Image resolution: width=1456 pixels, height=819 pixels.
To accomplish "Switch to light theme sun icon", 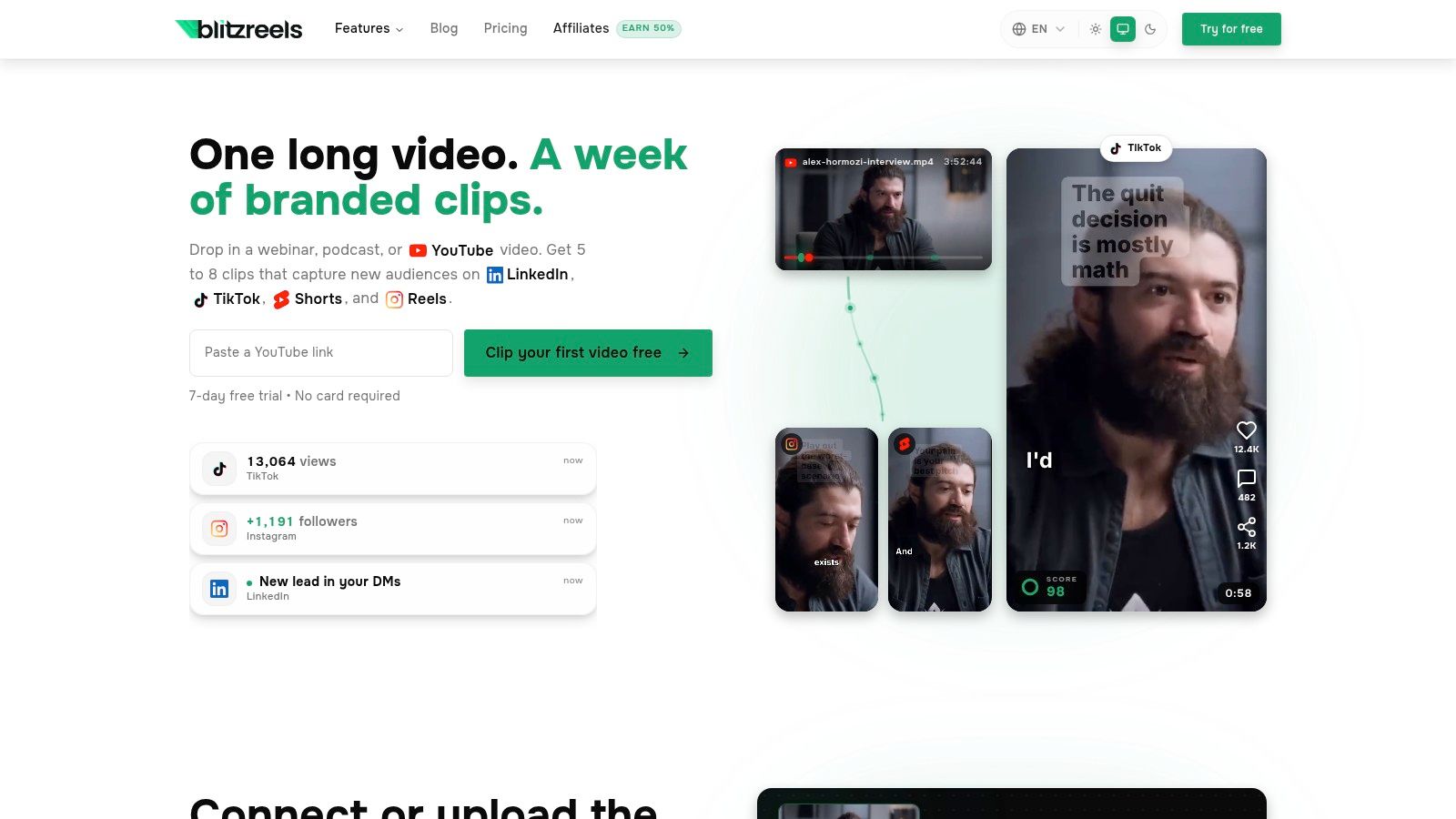I will click(x=1096, y=29).
